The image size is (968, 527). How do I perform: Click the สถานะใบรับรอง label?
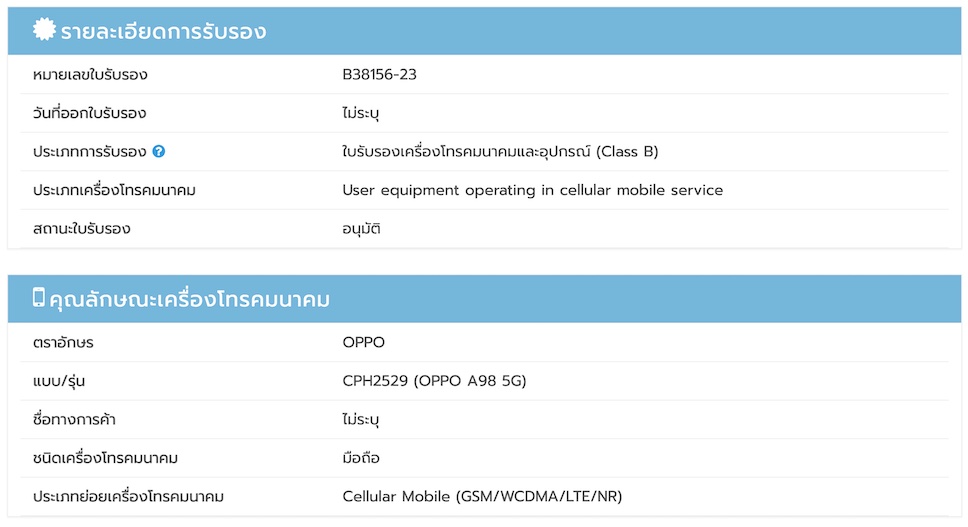[81, 229]
